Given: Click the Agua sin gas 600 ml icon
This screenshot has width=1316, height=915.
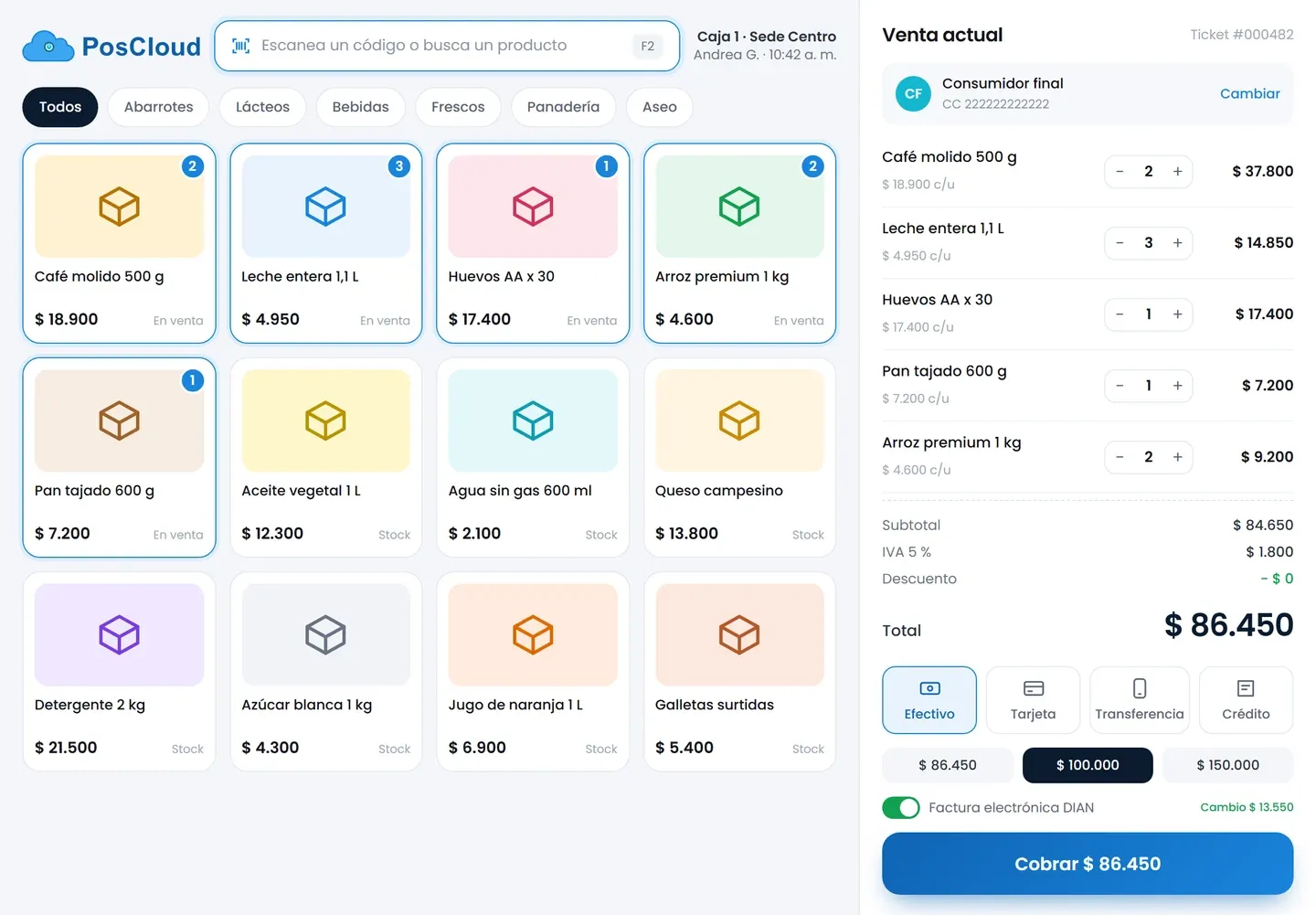Looking at the screenshot, I should 533,420.
